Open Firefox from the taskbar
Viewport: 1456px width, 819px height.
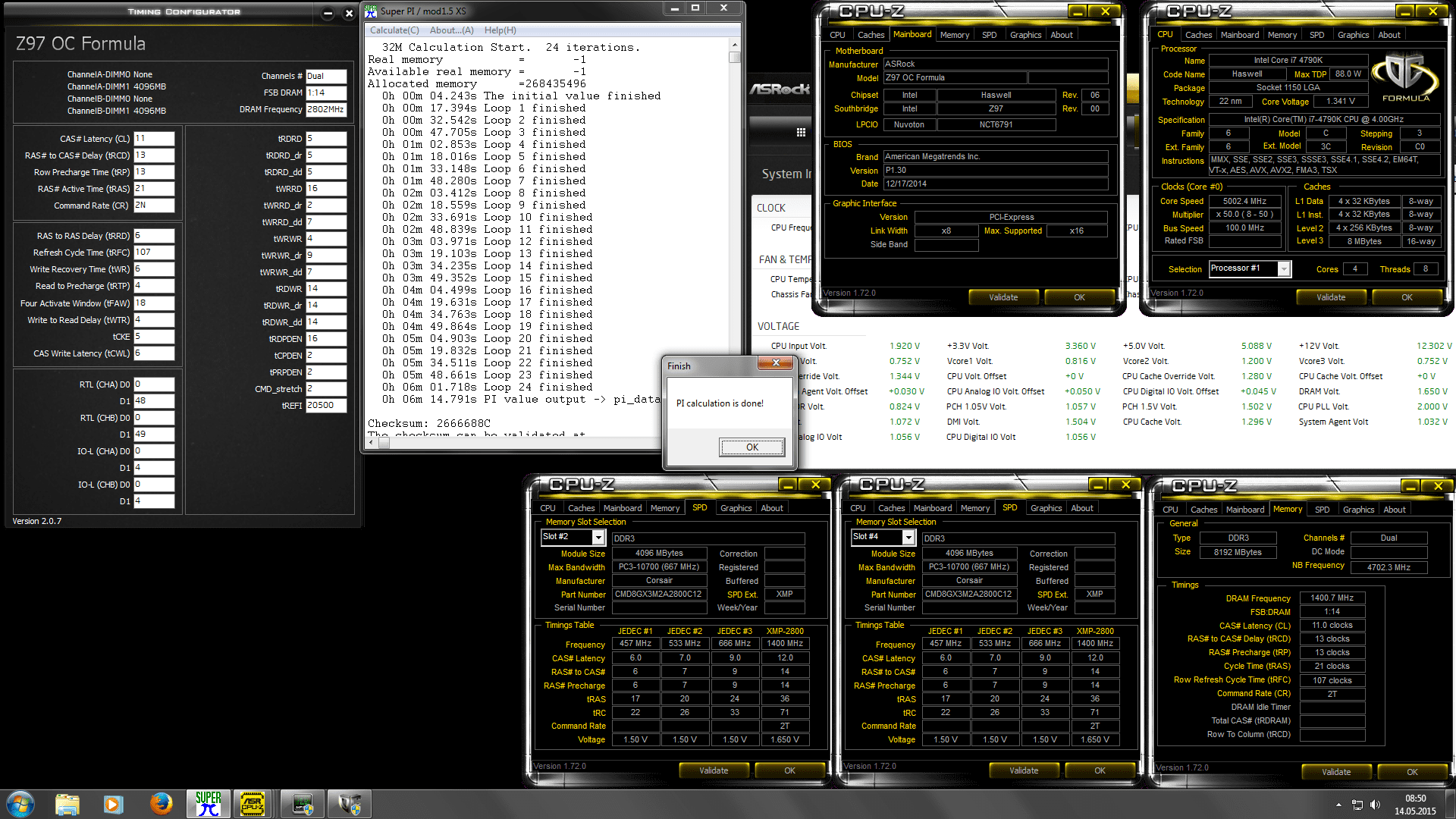point(161,804)
